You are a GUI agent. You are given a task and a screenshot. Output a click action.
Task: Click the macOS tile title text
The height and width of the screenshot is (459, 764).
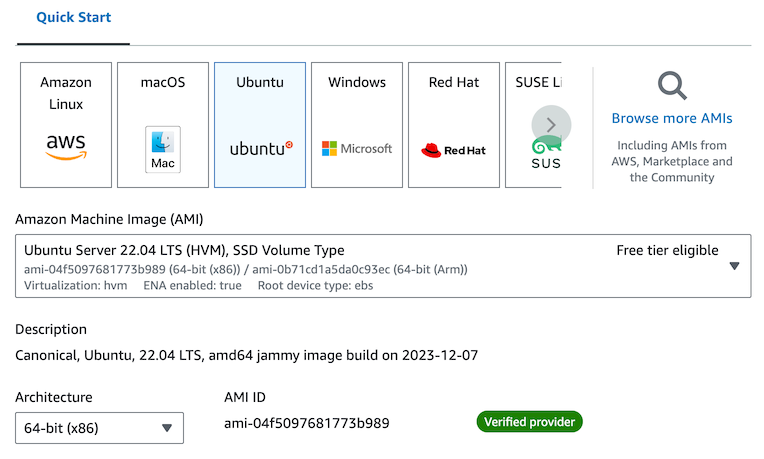[163, 82]
